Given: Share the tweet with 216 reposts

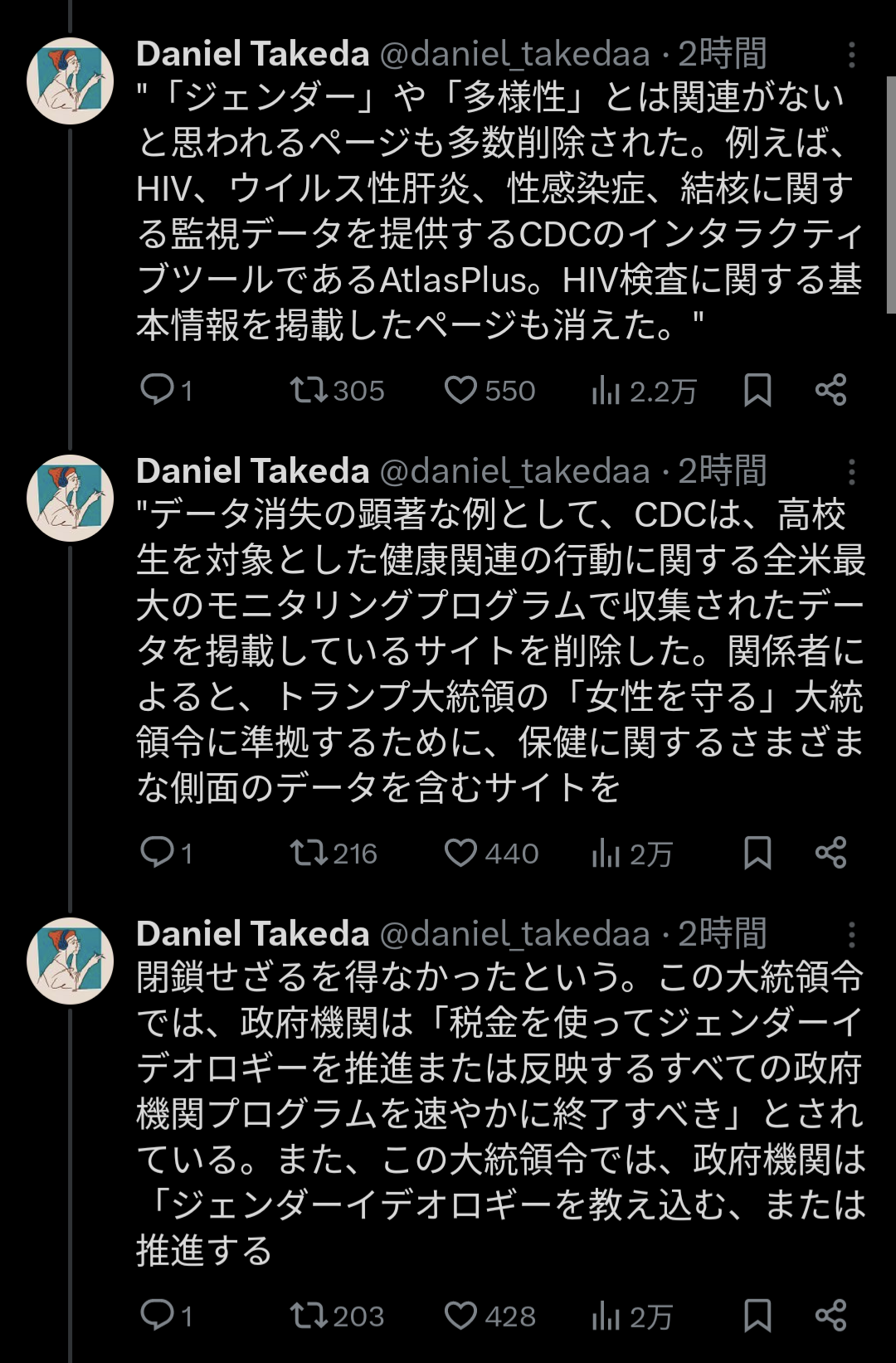Looking at the screenshot, I should (x=830, y=852).
